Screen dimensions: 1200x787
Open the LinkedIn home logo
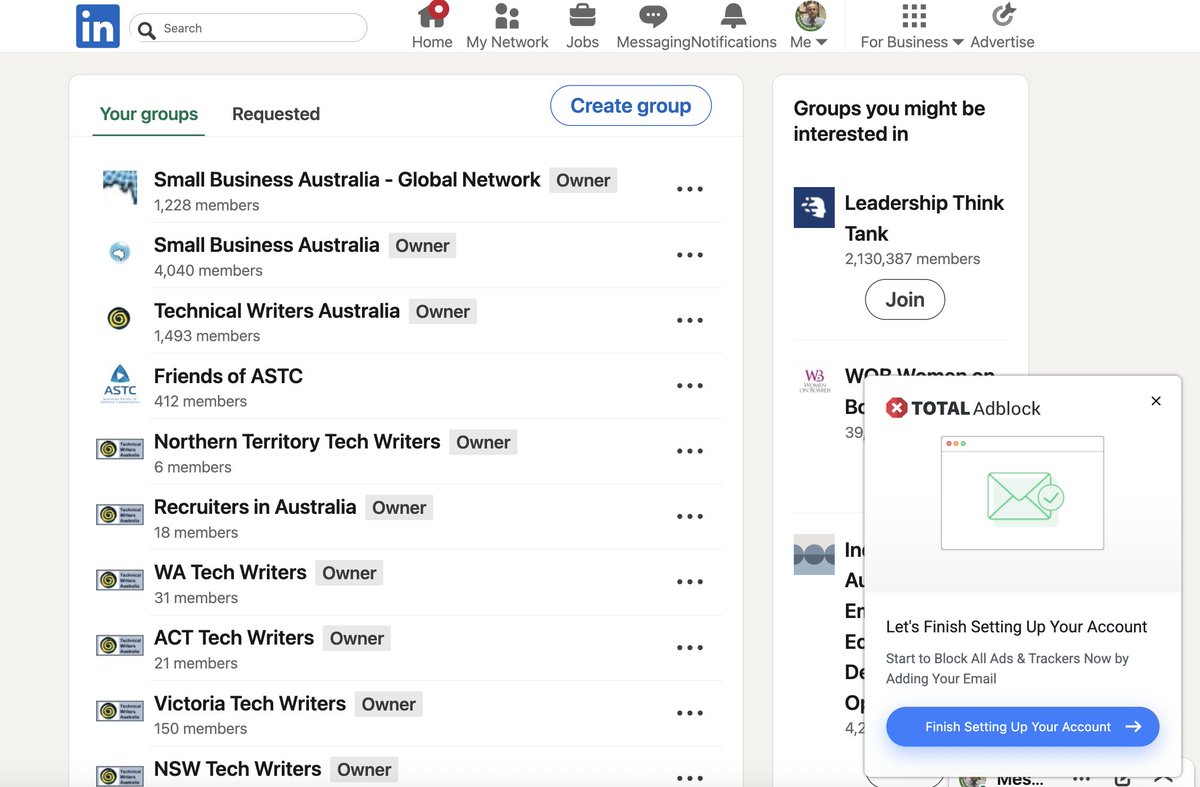(x=98, y=26)
